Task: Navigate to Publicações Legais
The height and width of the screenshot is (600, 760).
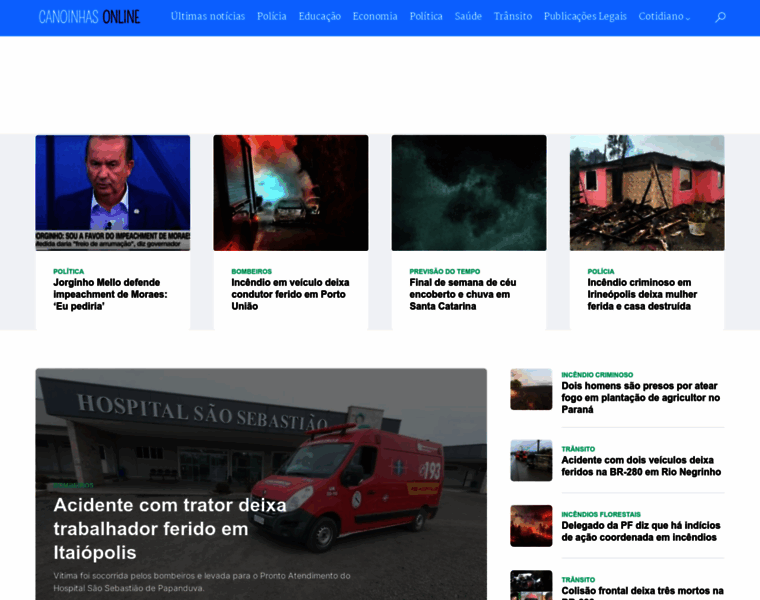Action: pyautogui.click(x=585, y=17)
